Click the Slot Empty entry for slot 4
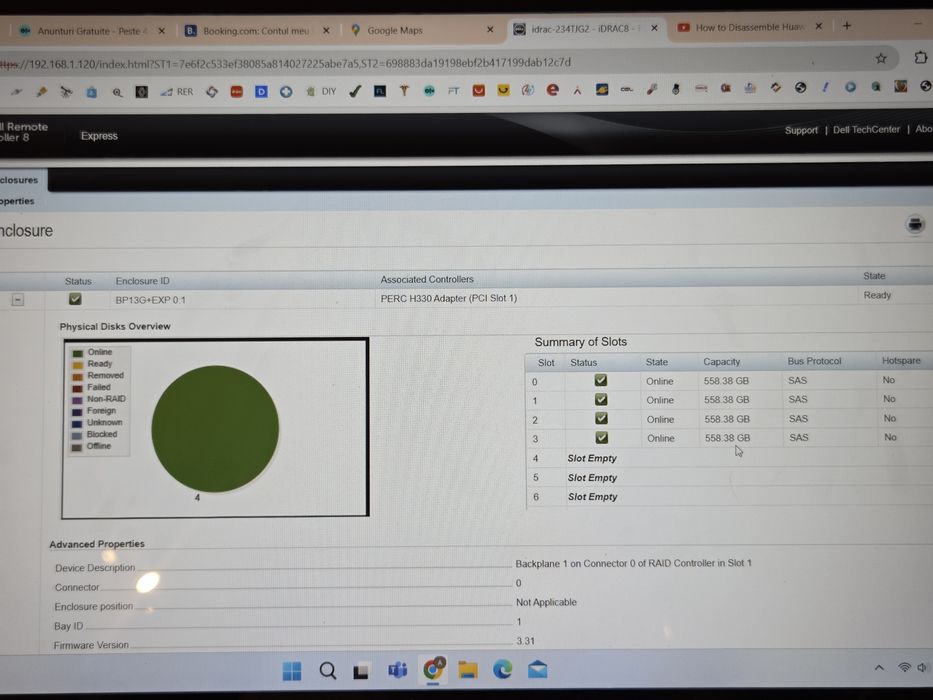This screenshot has width=933, height=700. pyautogui.click(x=592, y=458)
